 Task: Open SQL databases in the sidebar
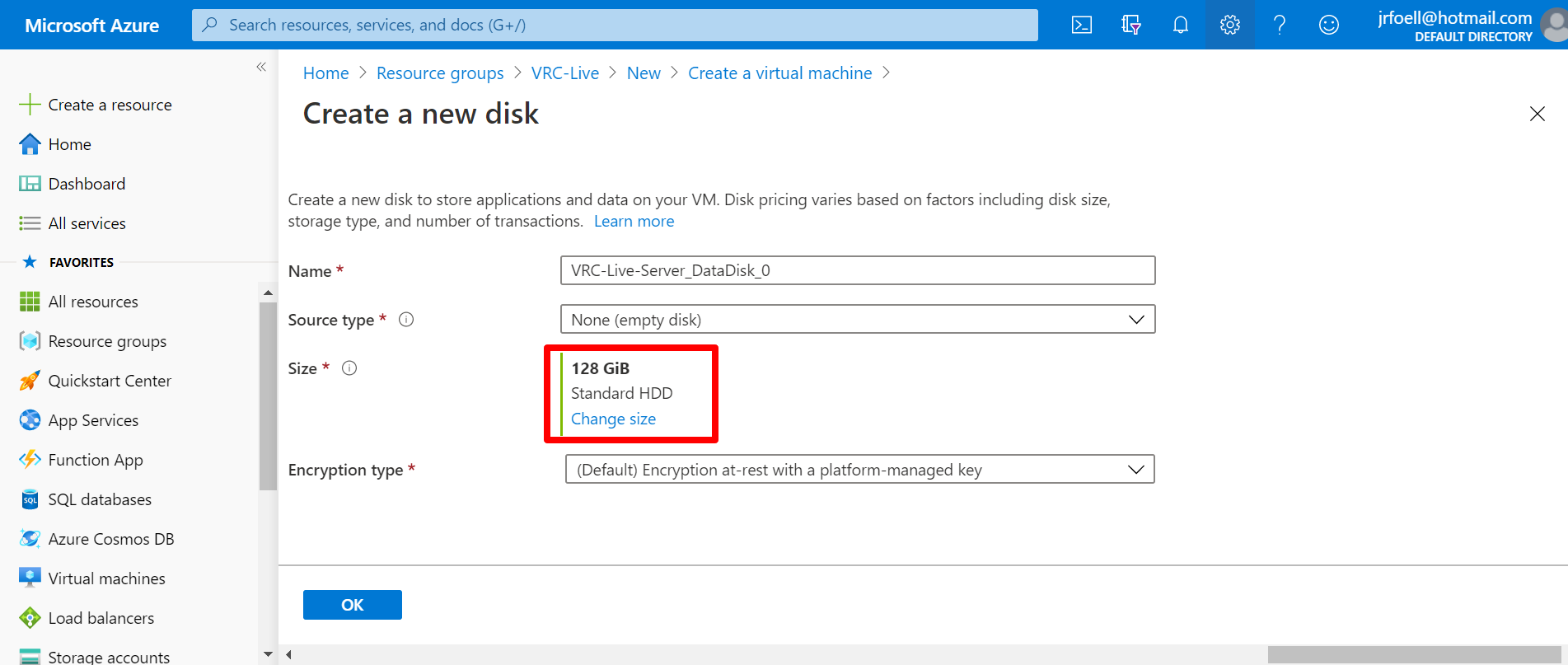(100, 499)
